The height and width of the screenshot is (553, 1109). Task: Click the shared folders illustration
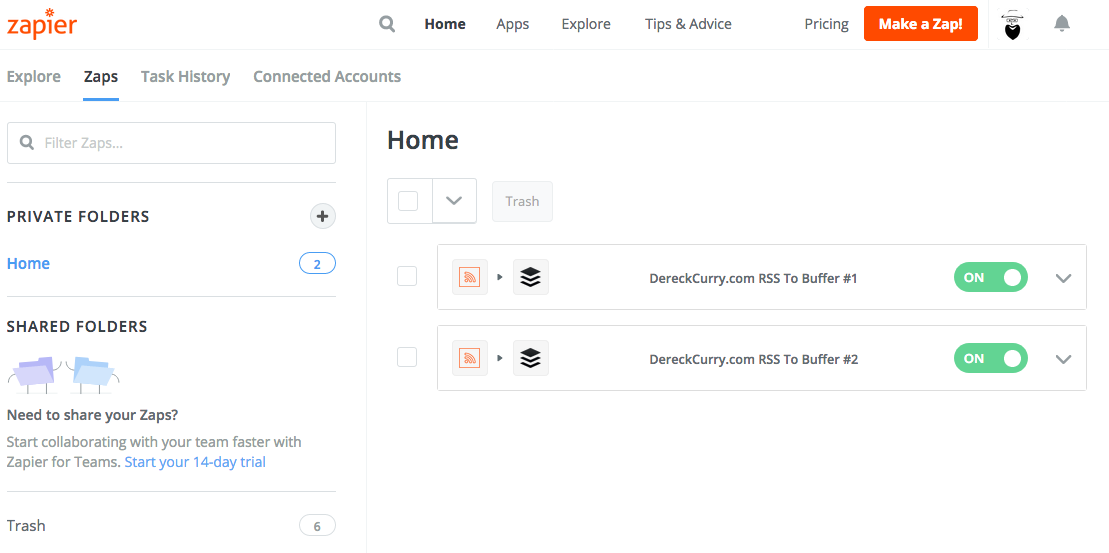pos(64,375)
